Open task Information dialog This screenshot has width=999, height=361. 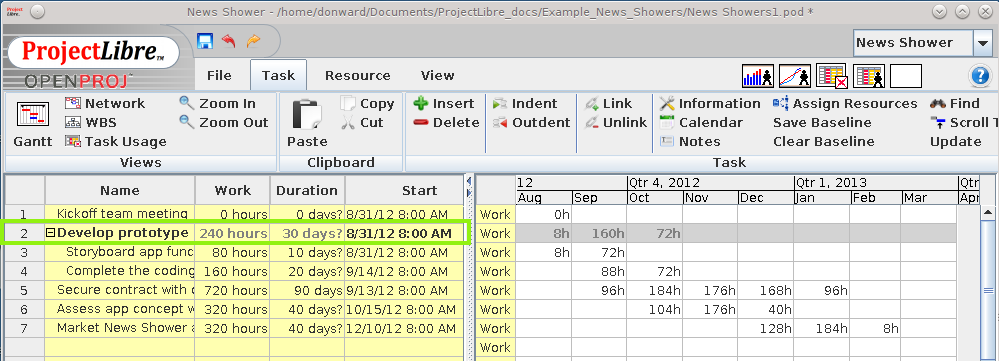point(710,103)
